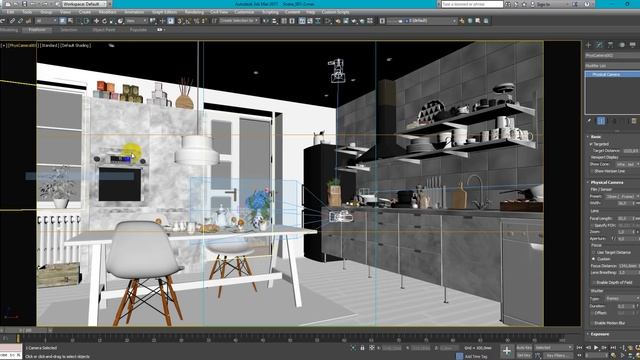Open the Create Selection Set dropdown
Viewport: 640px width, 360px height.
point(240,21)
